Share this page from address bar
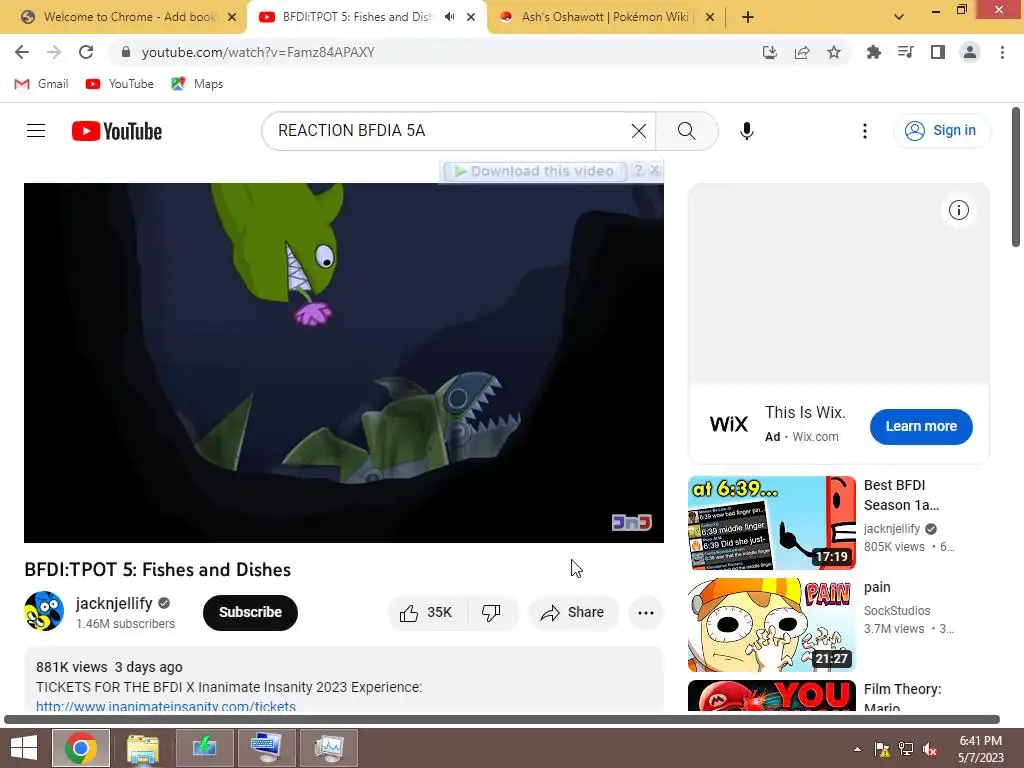The height and width of the screenshot is (768, 1024). click(x=802, y=52)
